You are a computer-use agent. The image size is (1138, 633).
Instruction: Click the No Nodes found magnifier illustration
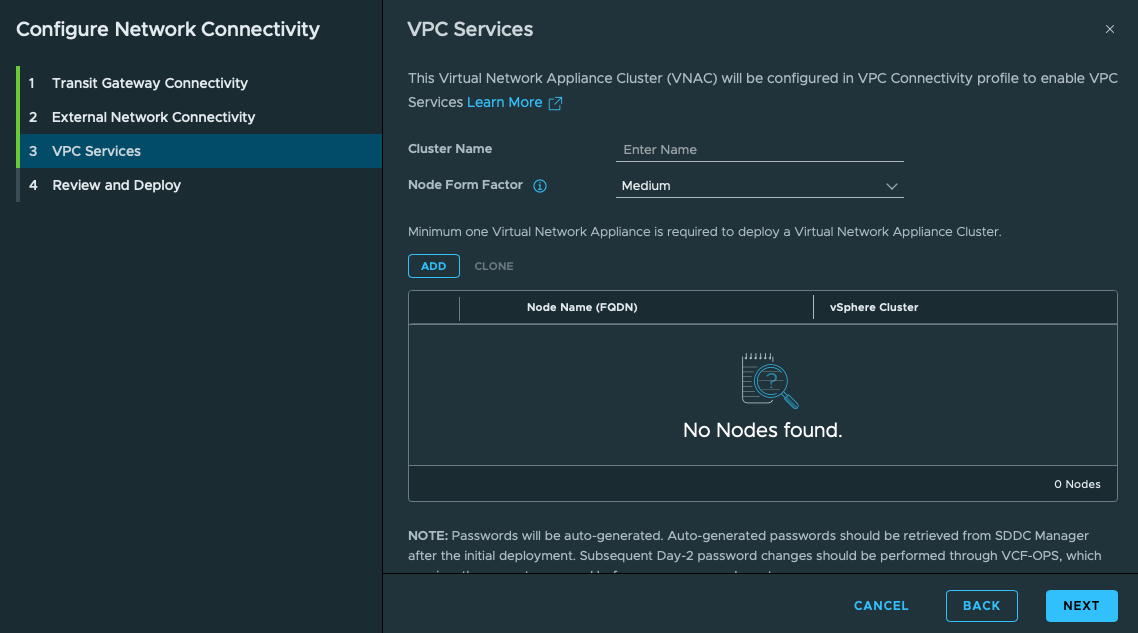(769, 380)
